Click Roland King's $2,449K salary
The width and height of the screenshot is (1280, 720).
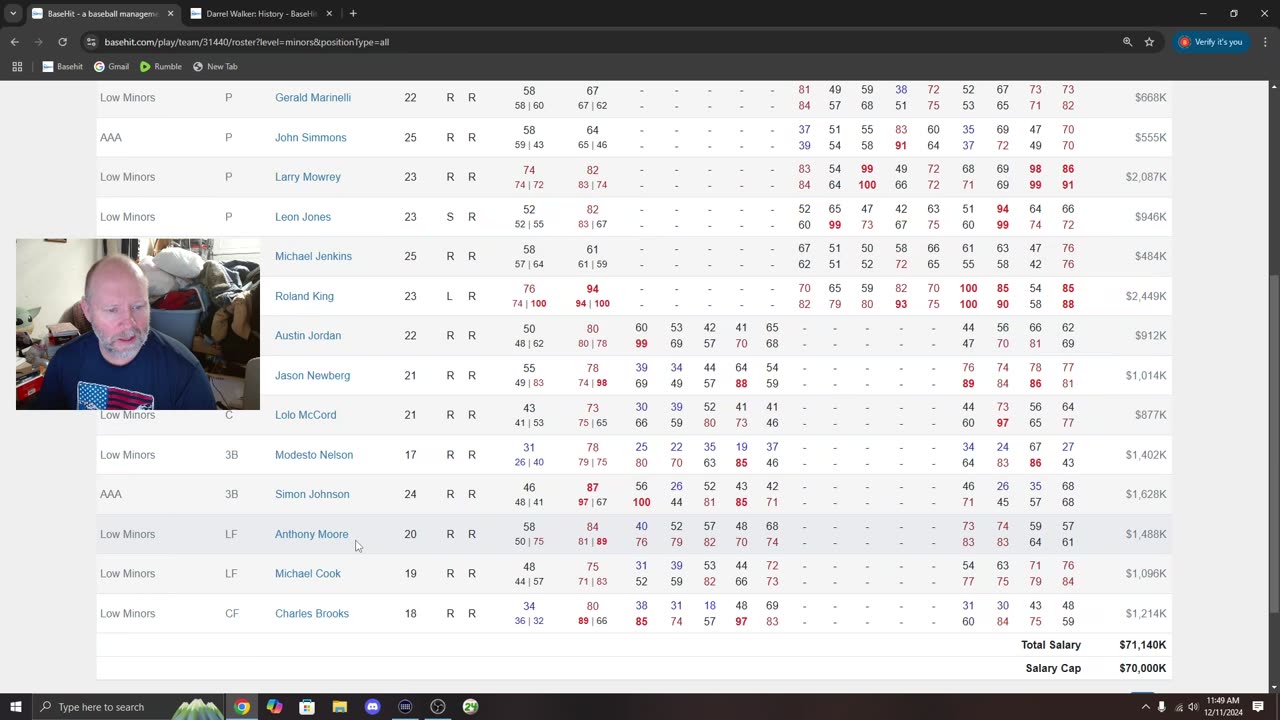click(1145, 297)
